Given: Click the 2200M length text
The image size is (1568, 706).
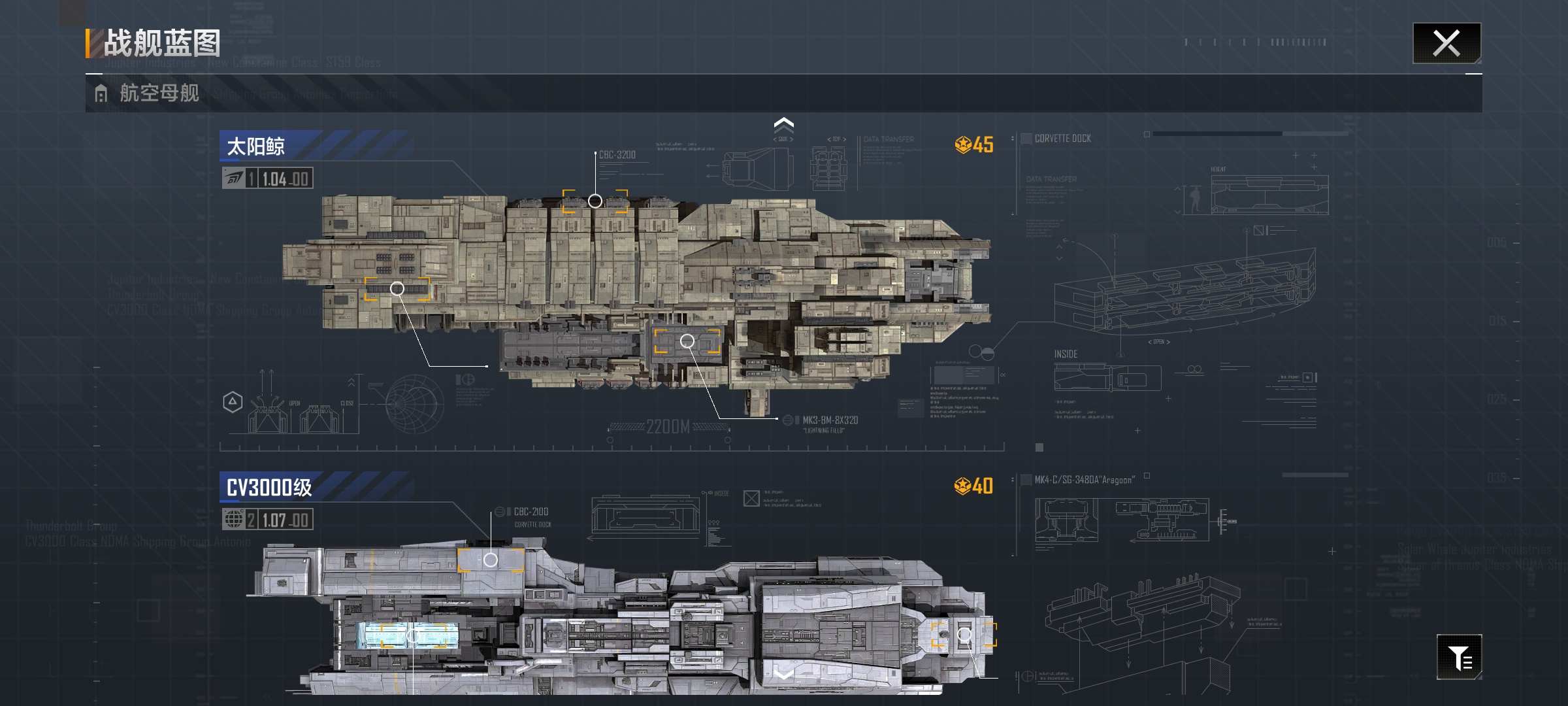Looking at the screenshot, I should pos(668,427).
